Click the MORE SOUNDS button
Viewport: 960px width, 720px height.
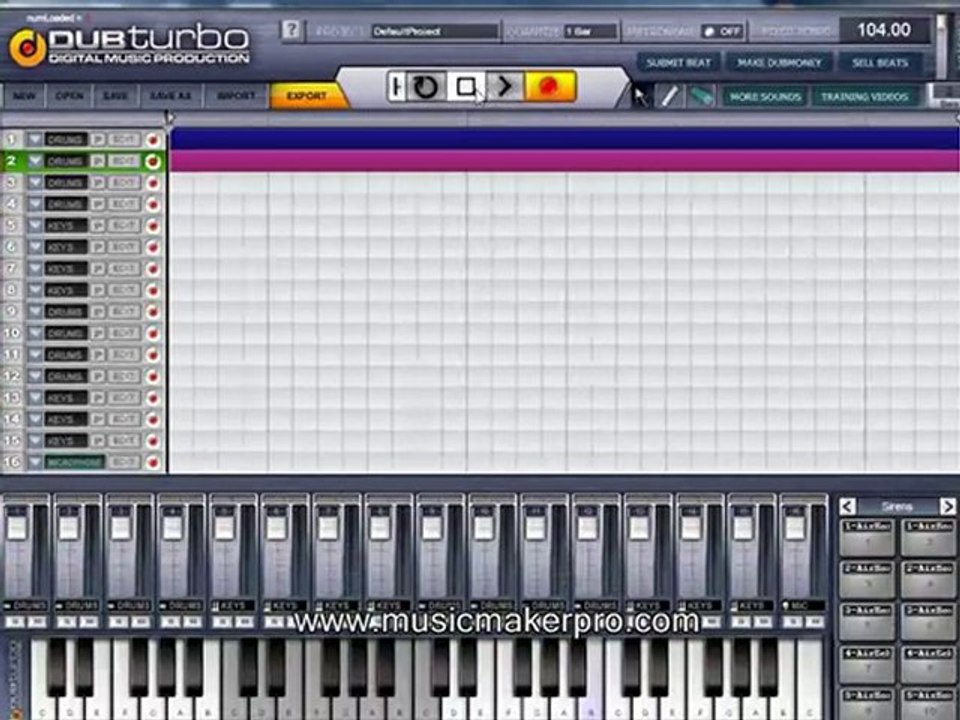(765, 97)
